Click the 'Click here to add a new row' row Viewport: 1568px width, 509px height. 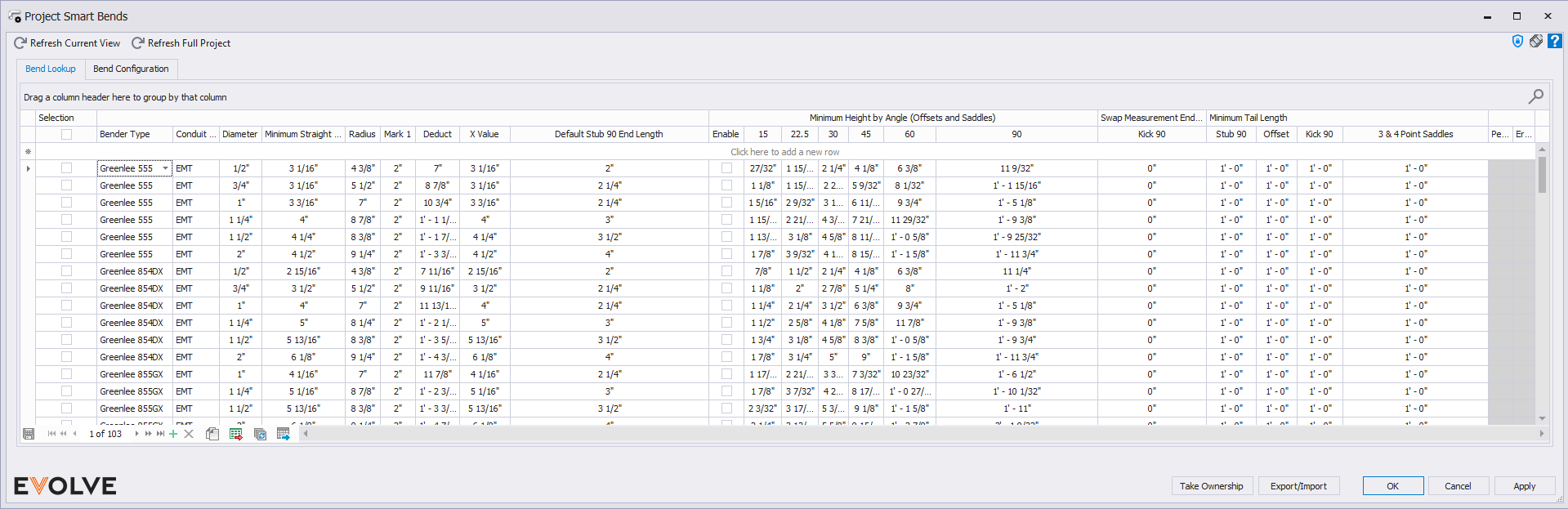[785, 152]
